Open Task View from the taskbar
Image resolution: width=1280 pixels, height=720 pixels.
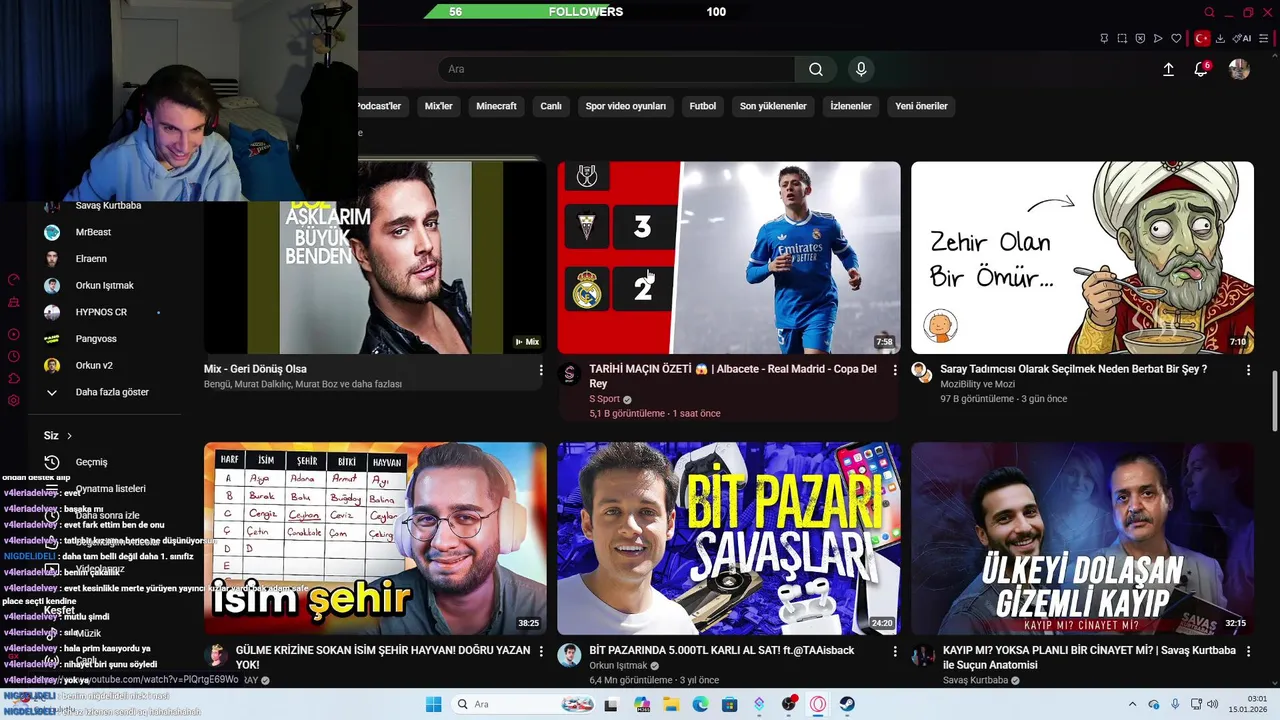point(611,704)
